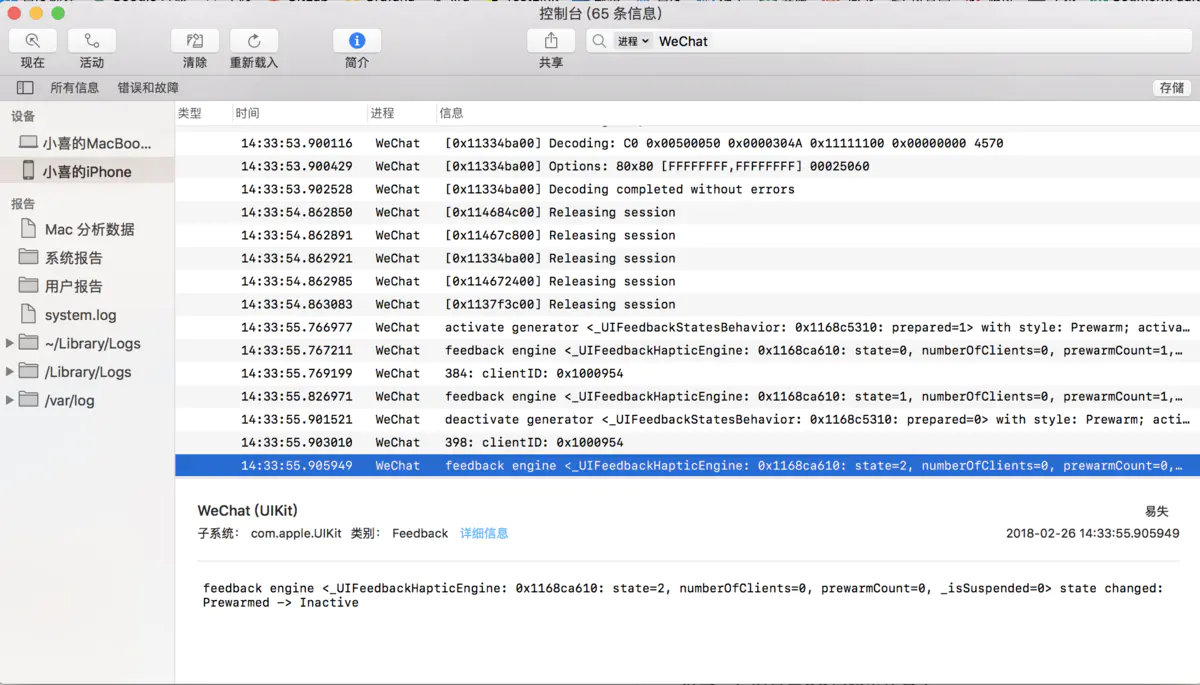
Task: Open Mac 分析数据 report
Action: click(x=87, y=229)
